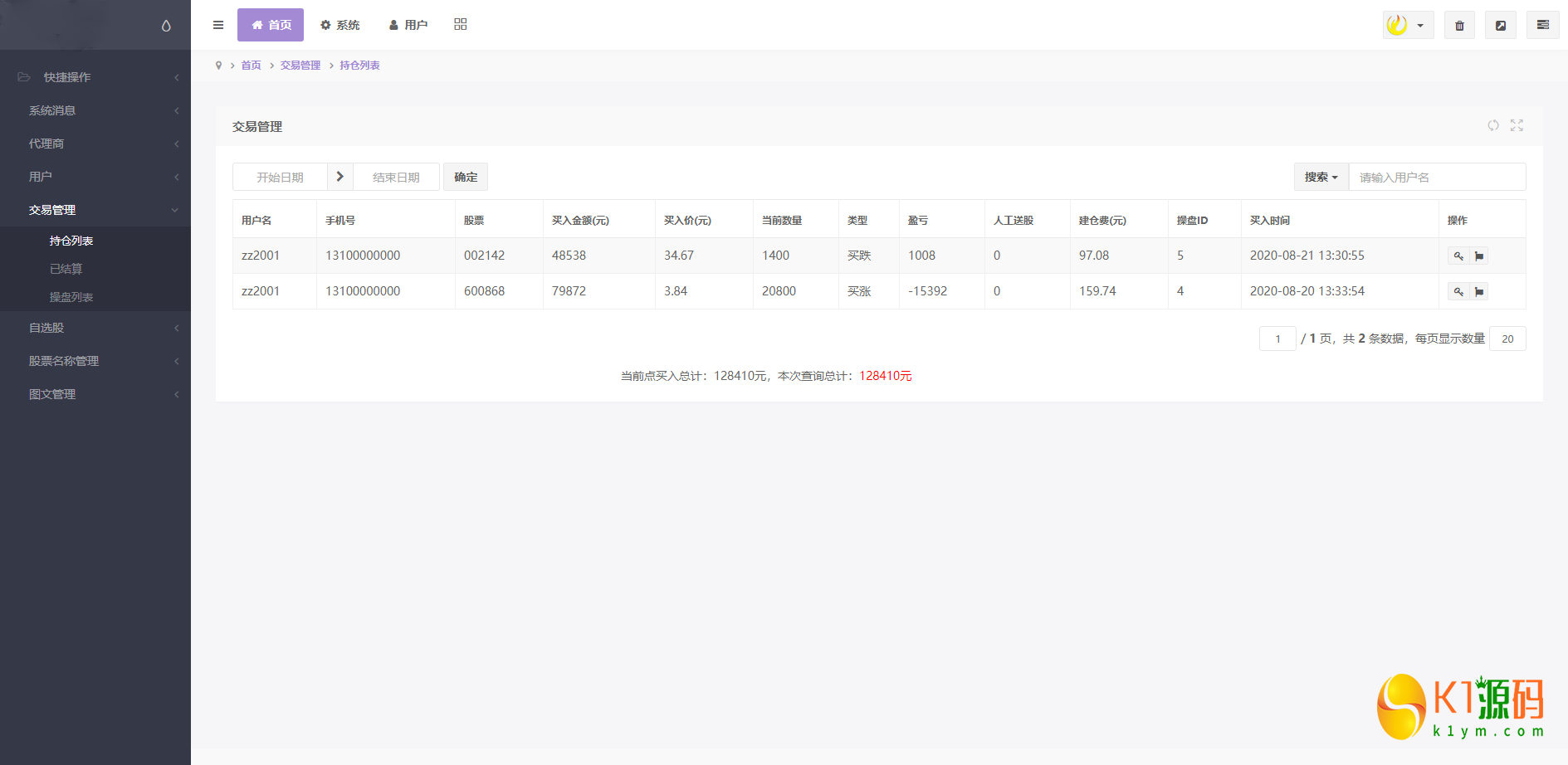Click the external link icon in top bar
1568x765 pixels.
point(1501,26)
